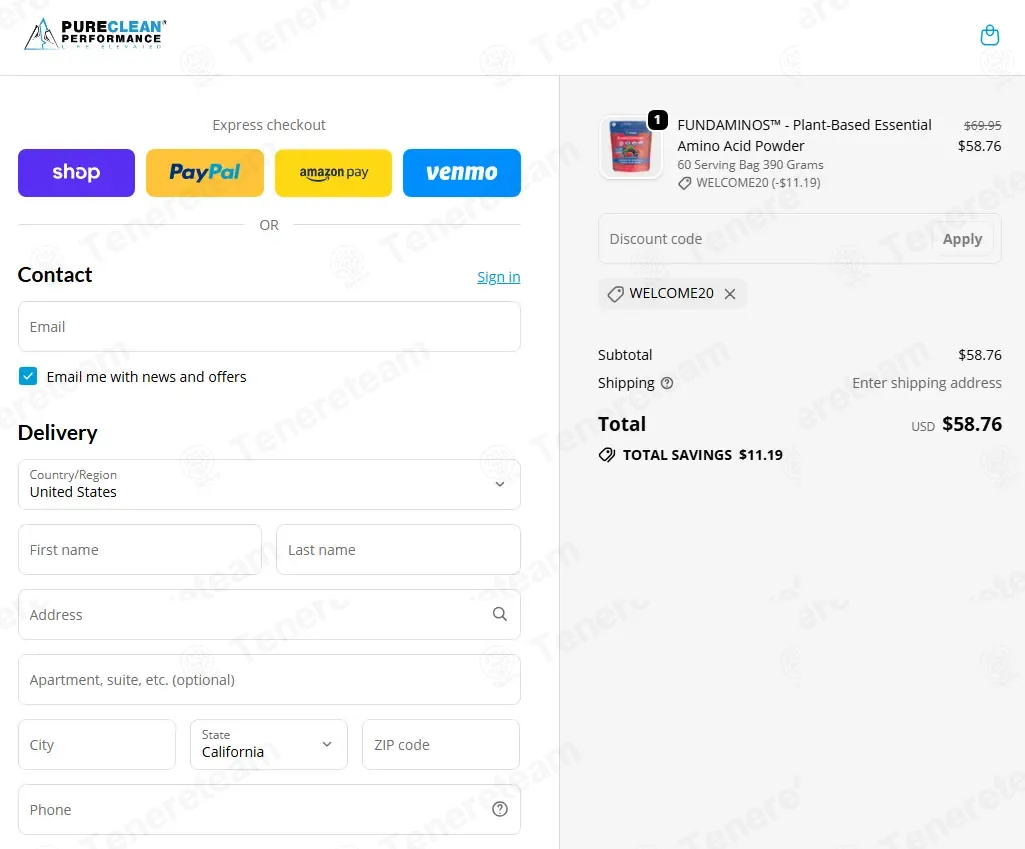This screenshot has width=1025, height=849.
Task: Click into the Phone field
Action: pos(269,810)
